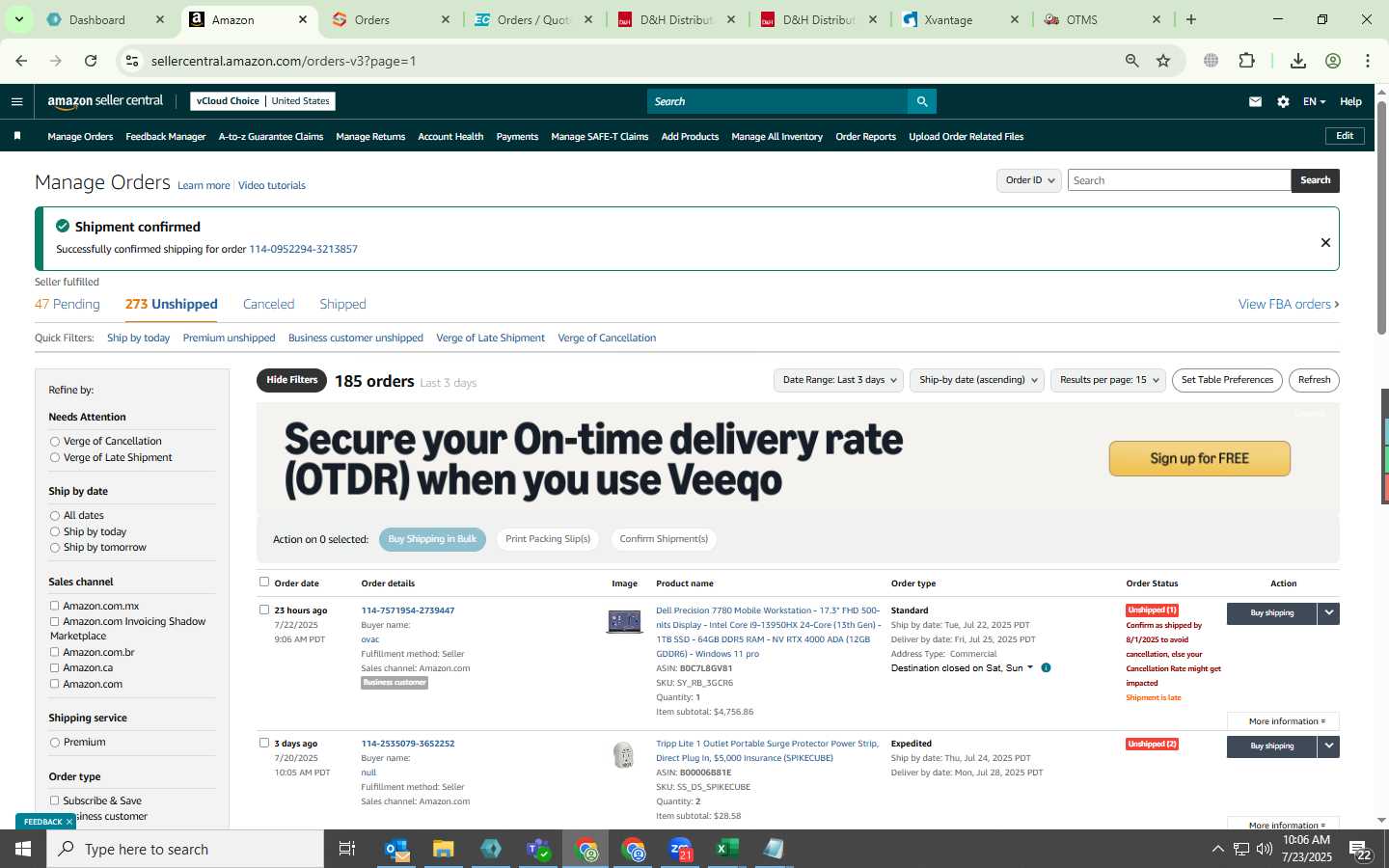The width and height of the screenshot is (1389, 868).
Task: Open a new browser tab
Action: 1191,19
